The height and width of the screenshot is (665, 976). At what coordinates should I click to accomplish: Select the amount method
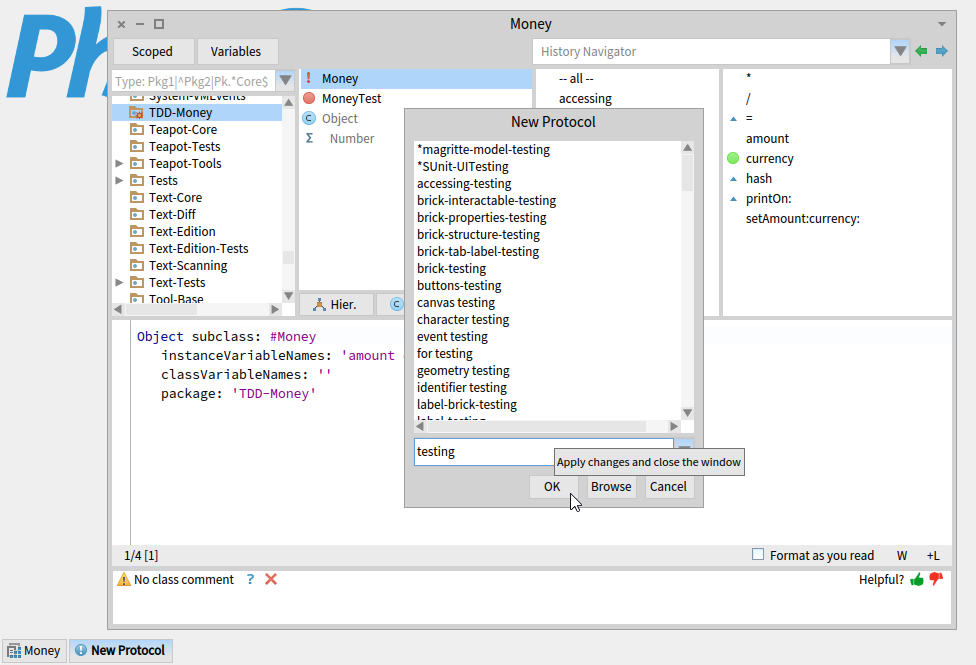pos(767,138)
